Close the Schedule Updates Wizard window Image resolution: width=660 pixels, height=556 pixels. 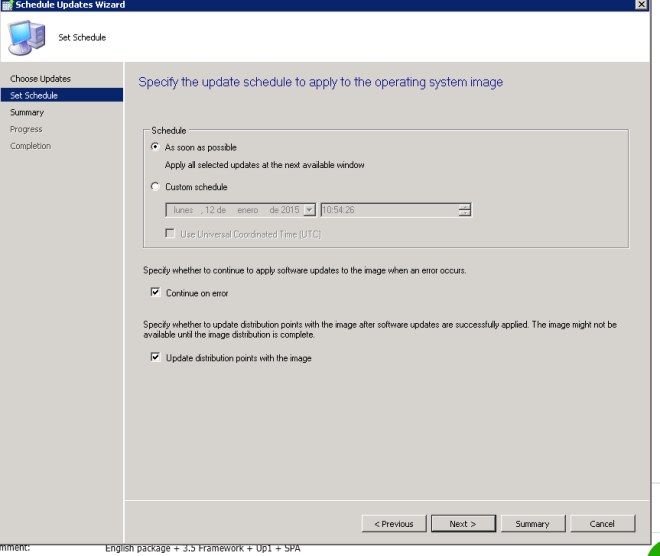(x=640, y=5)
